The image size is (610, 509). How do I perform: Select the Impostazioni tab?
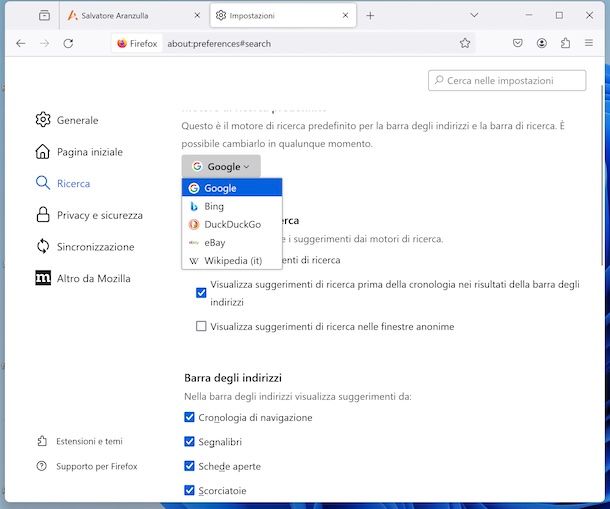[283, 16]
